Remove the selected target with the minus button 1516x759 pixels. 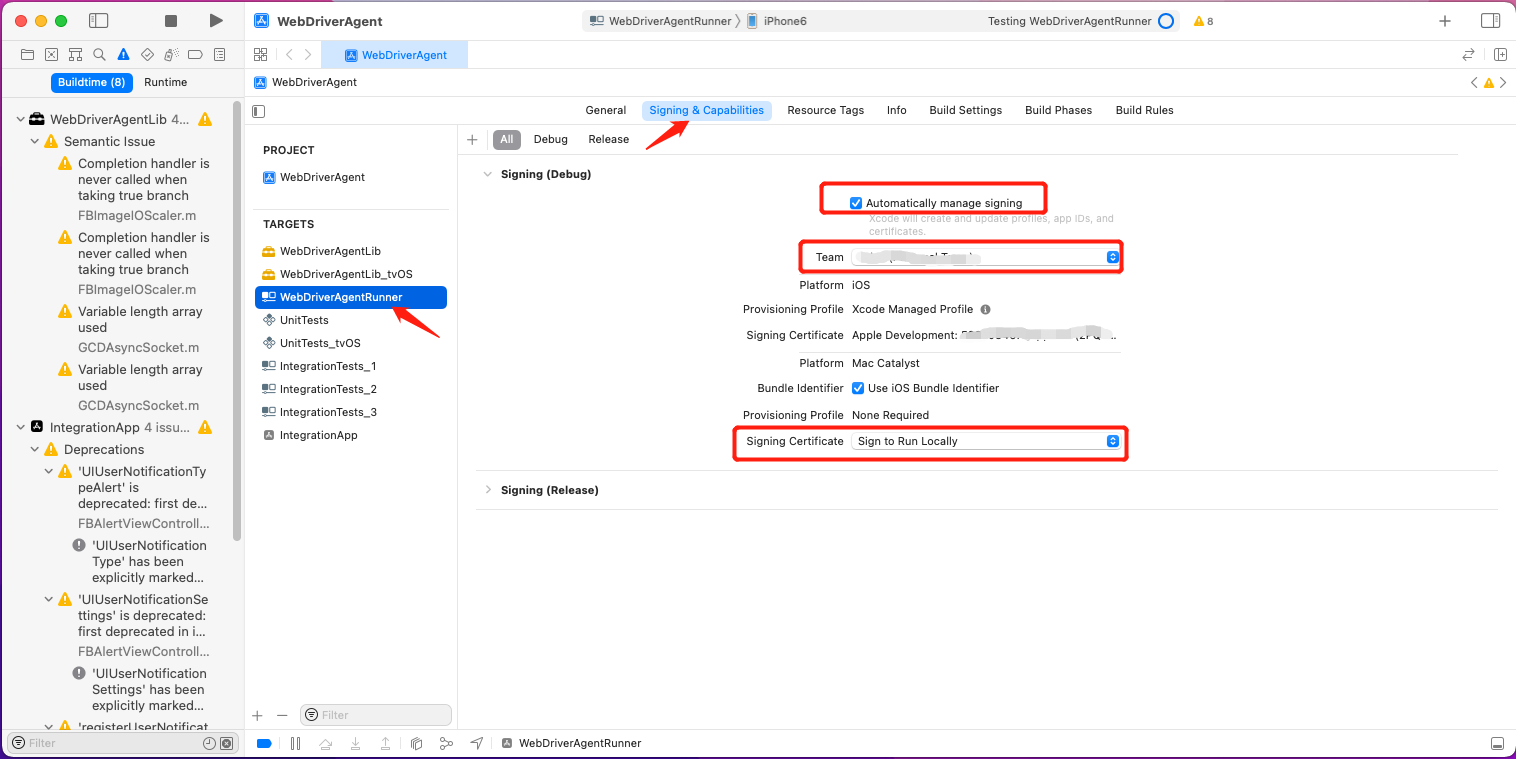[x=282, y=715]
